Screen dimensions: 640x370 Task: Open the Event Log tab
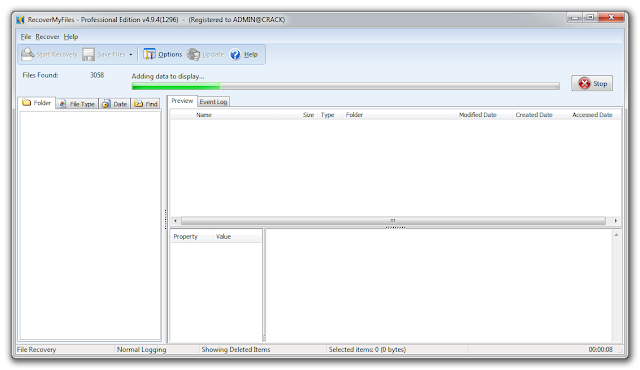coord(213,102)
